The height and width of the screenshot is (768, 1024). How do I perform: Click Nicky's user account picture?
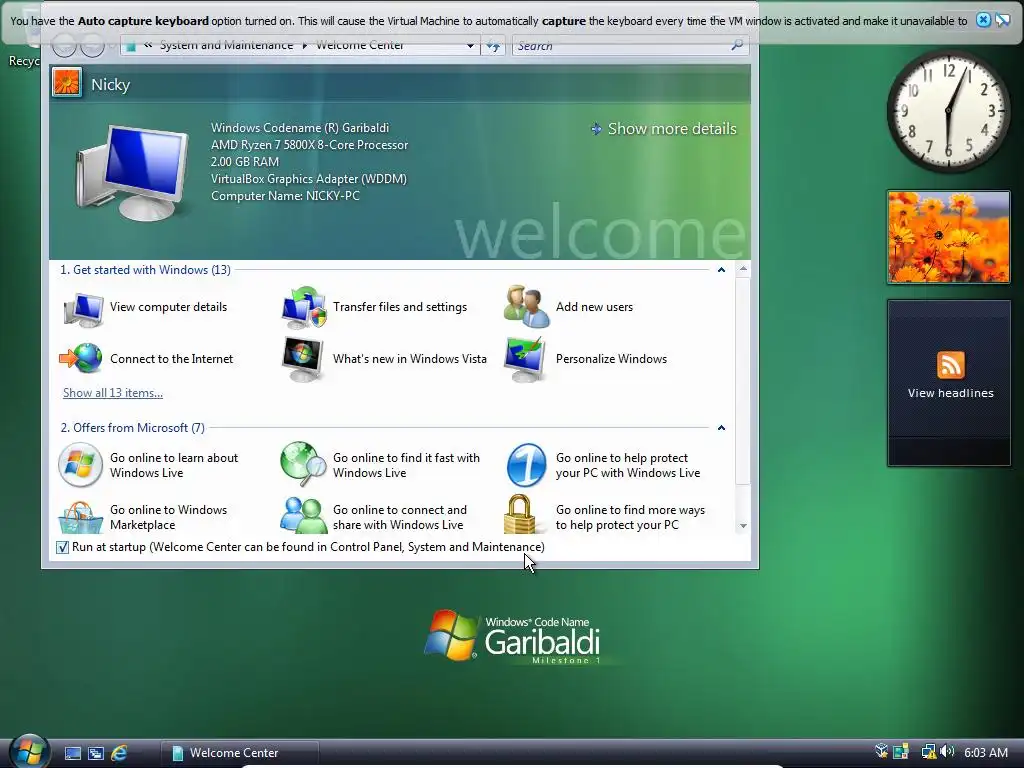[x=67, y=83]
